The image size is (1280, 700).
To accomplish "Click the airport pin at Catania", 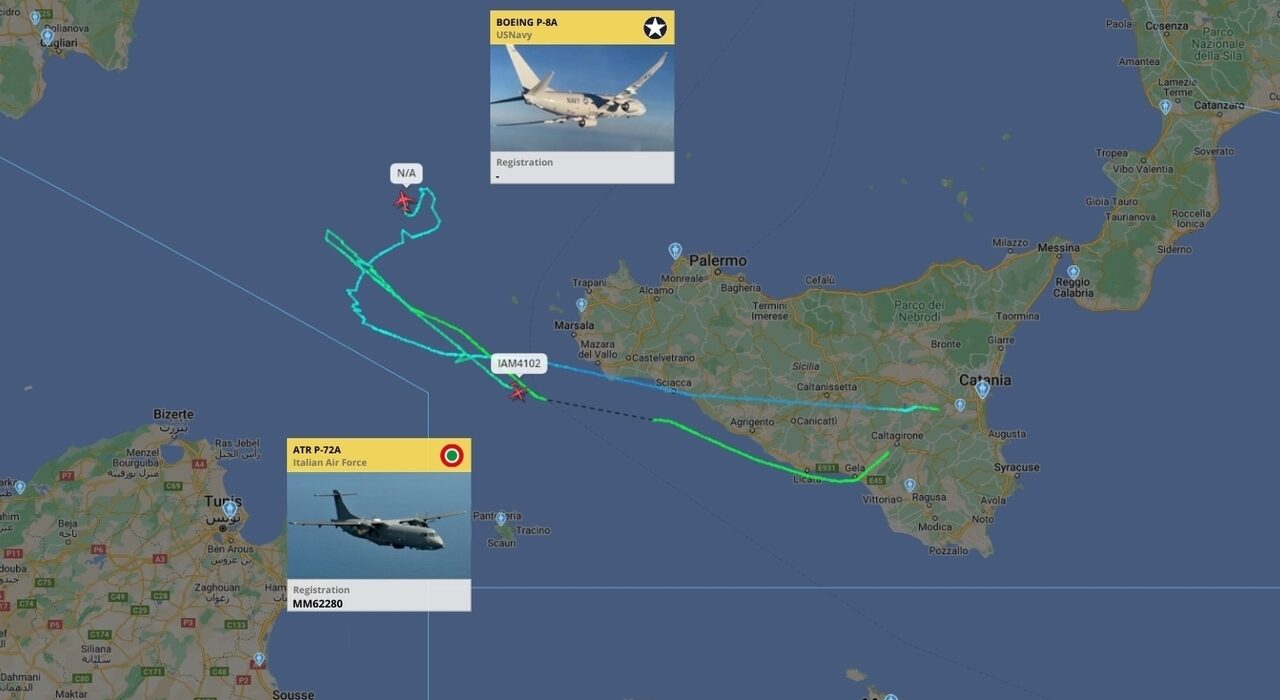I will click(x=982, y=389).
